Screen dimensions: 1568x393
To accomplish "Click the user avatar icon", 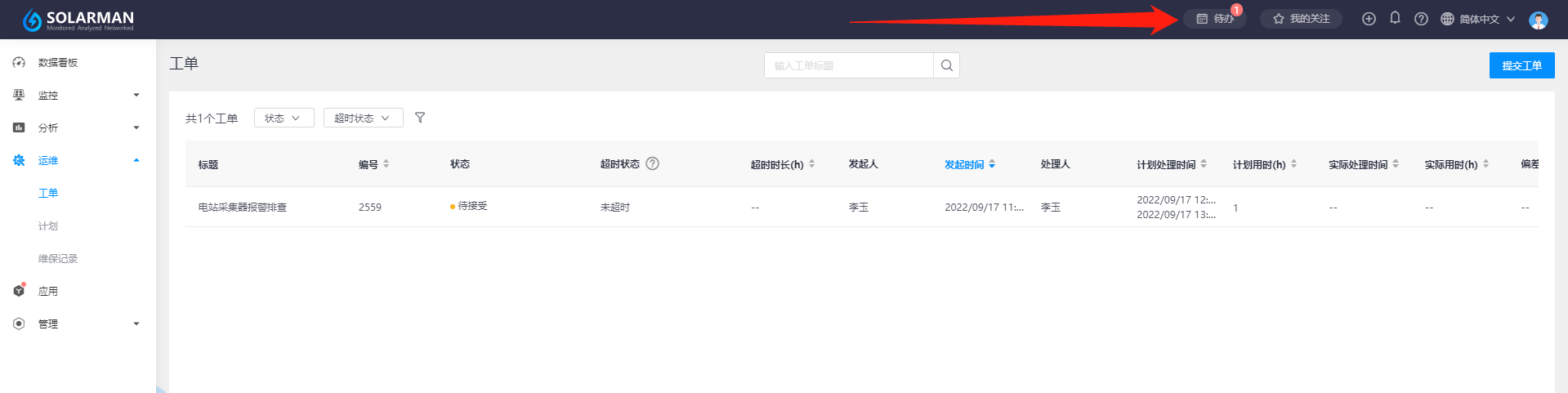I will point(1538,20).
